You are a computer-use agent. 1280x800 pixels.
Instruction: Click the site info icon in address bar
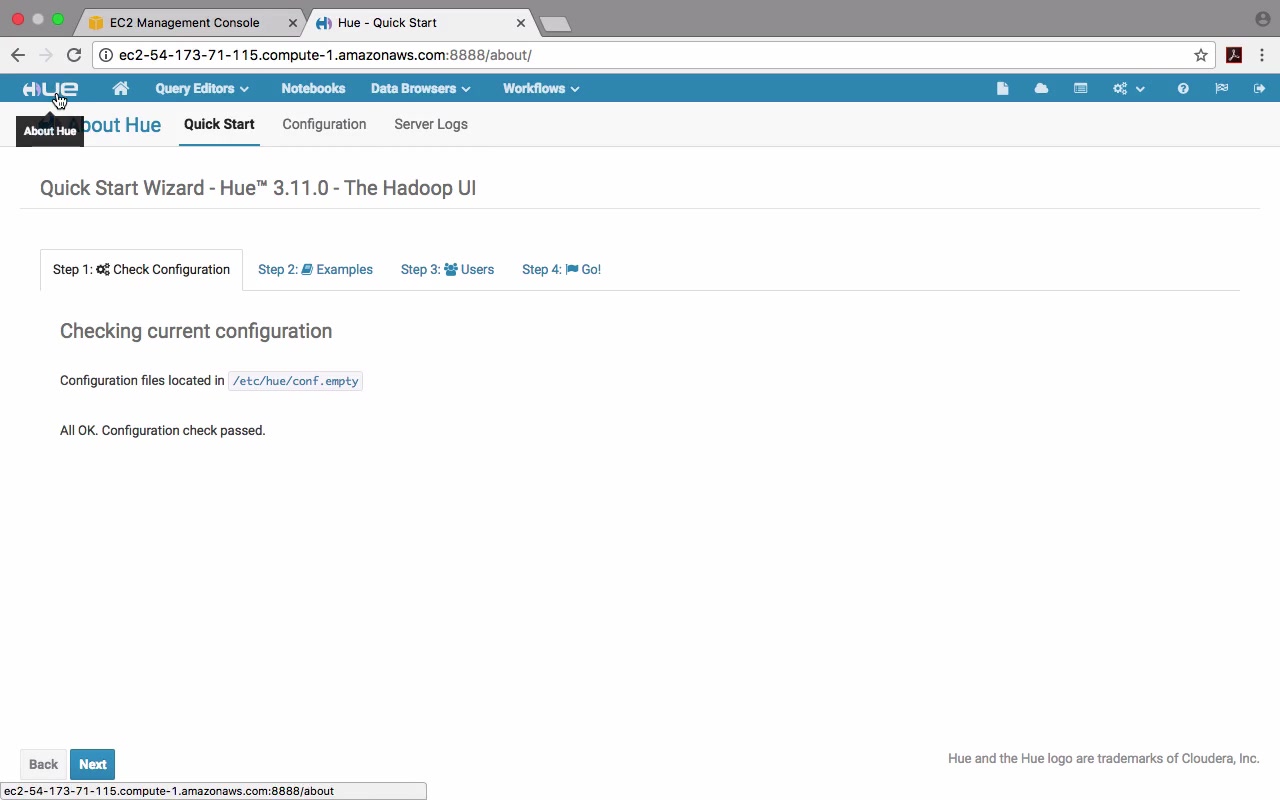coord(106,55)
